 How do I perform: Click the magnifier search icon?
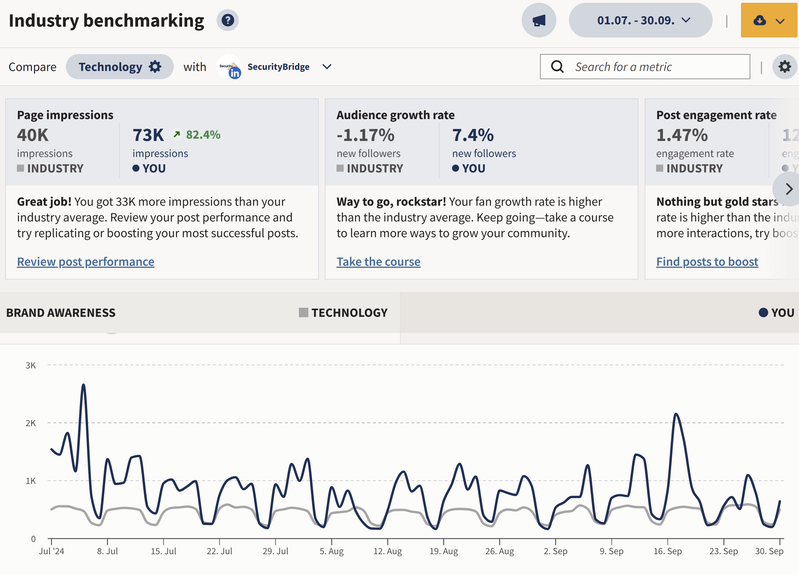pyautogui.click(x=557, y=67)
